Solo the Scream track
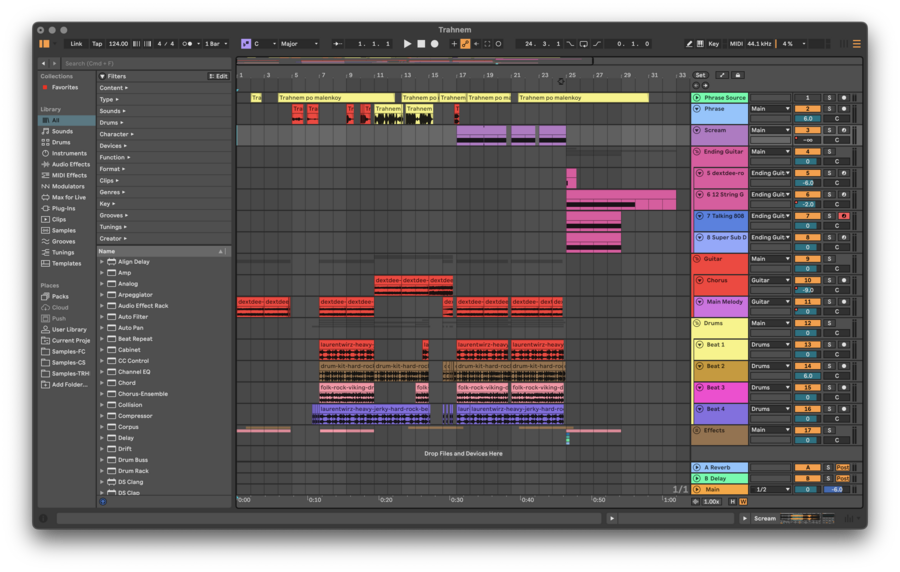The image size is (900, 572). coord(829,130)
